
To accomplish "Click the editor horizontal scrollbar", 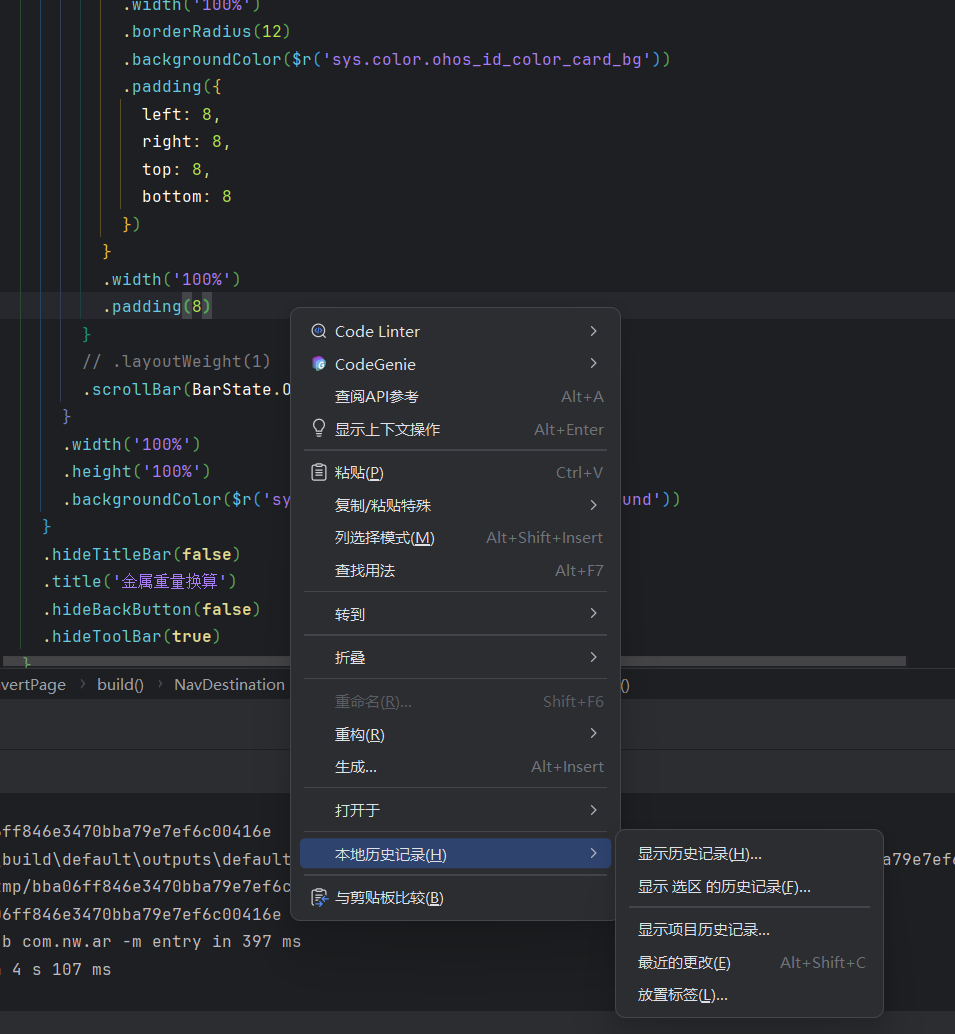I will [x=454, y=661].
